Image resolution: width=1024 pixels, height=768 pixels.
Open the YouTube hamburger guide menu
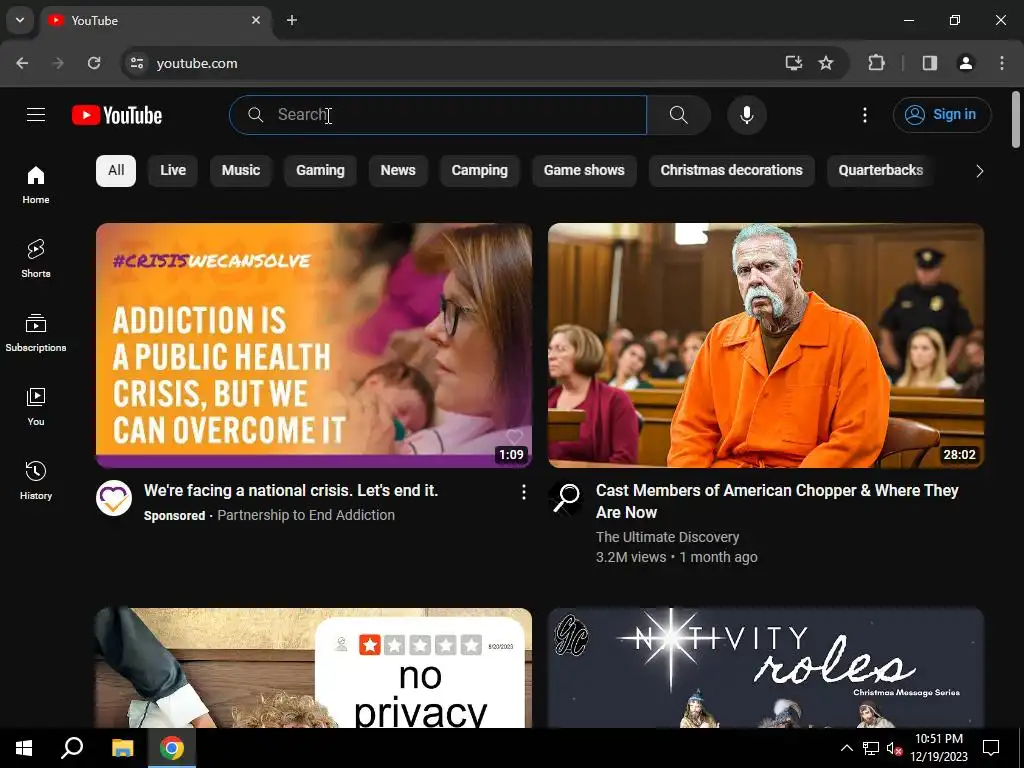click(x=36, y=115)
